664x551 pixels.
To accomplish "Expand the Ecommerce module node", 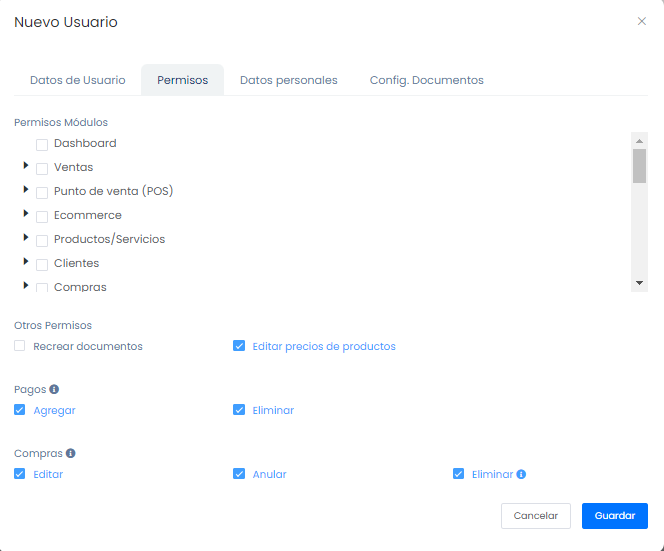I will click(26, 214).
